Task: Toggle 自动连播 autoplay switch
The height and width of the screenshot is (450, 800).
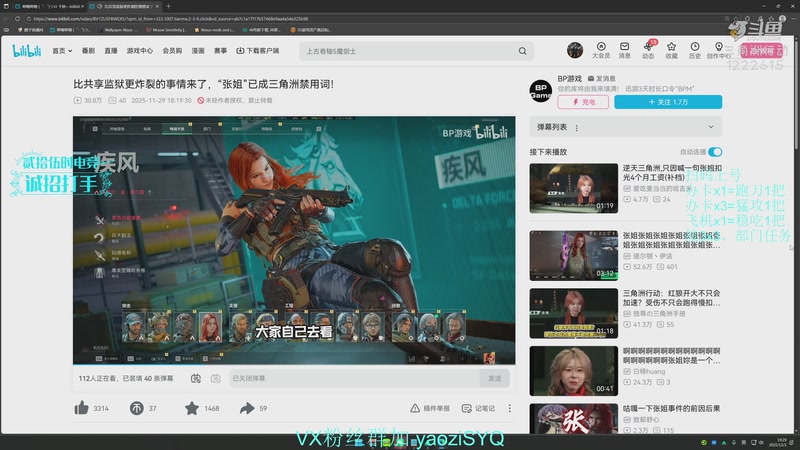Action: click(715, 152)
